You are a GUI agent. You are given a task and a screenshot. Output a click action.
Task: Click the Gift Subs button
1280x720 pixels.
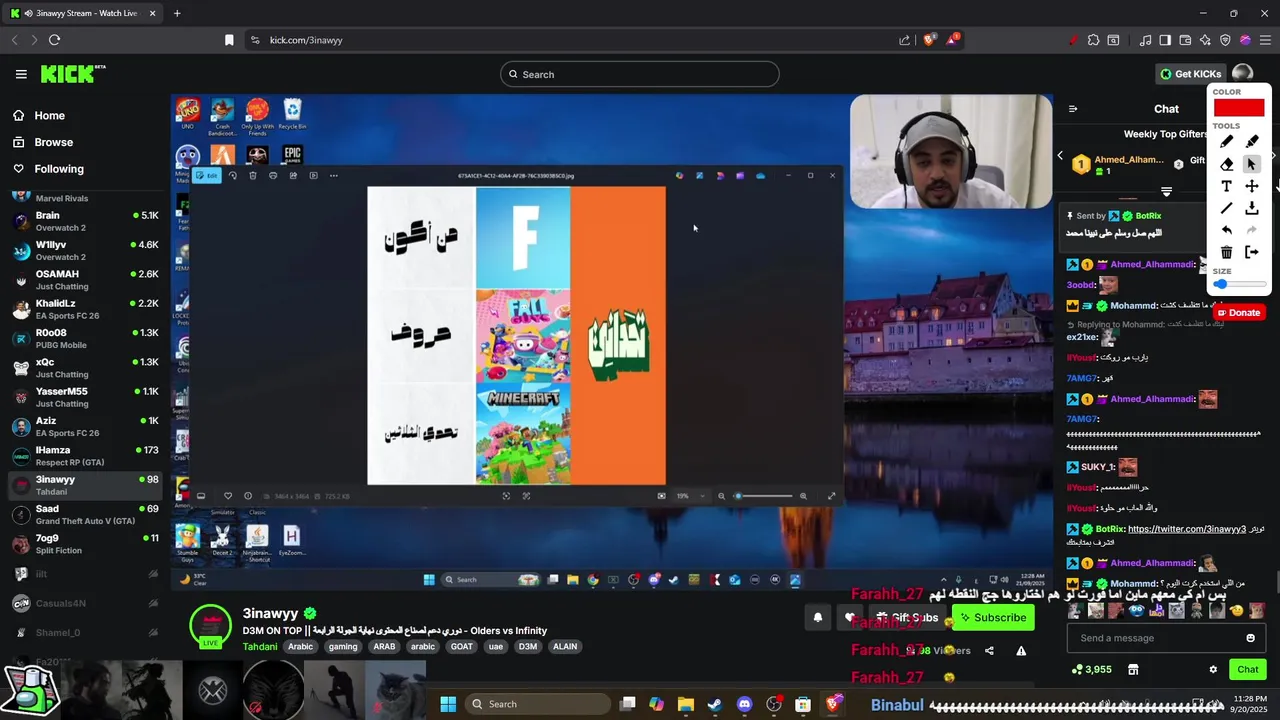click(x=908, y=618)
